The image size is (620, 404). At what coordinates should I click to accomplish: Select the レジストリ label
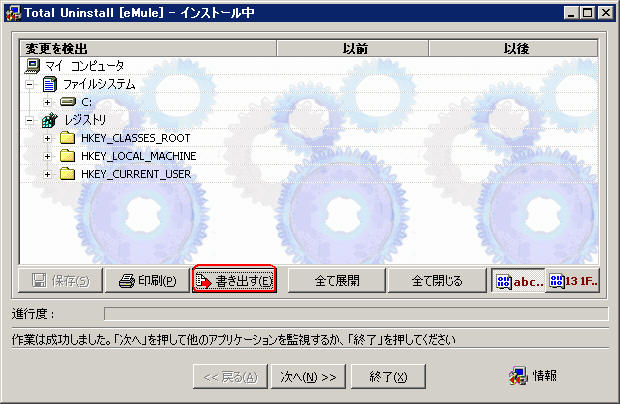point(85,120)
